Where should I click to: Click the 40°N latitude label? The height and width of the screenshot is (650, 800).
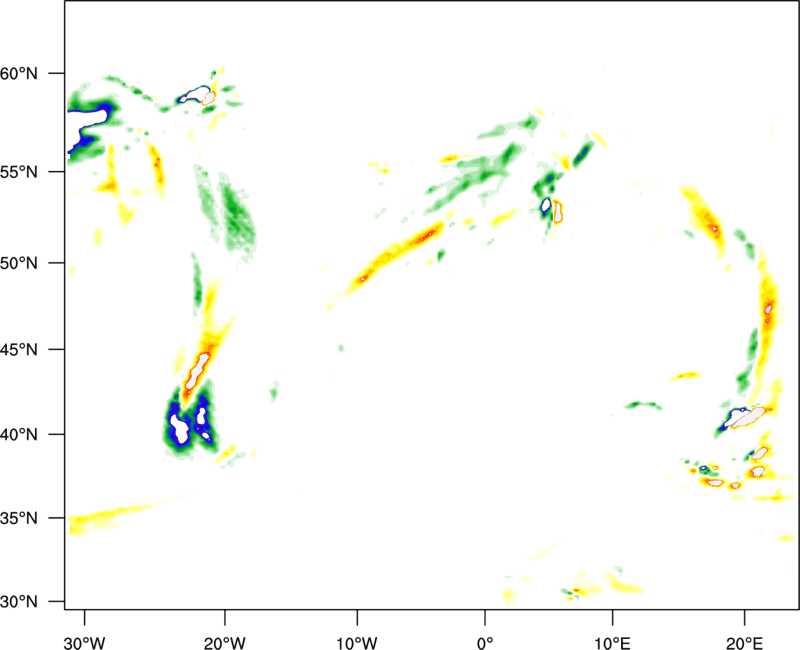19,435
